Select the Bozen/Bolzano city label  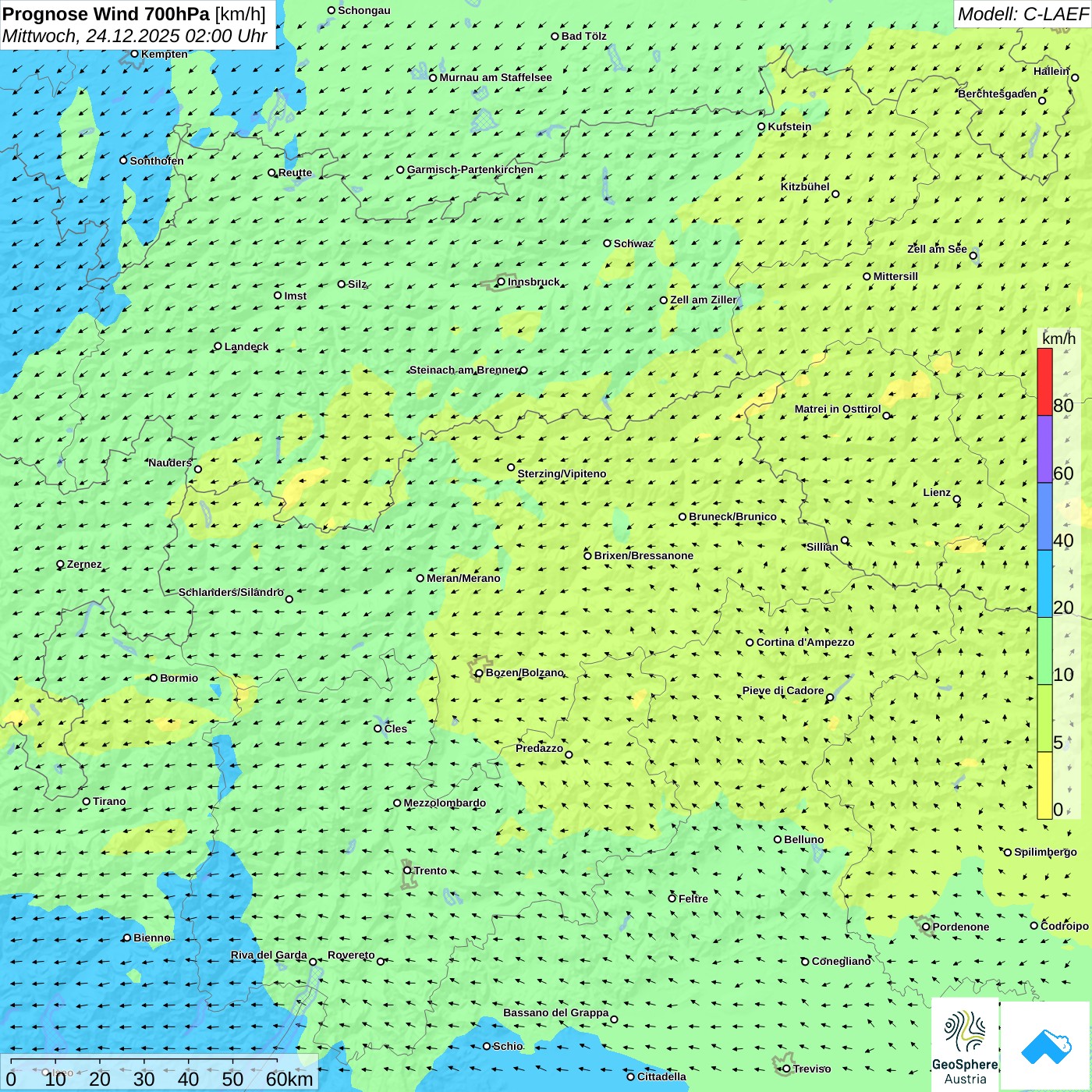524,672
